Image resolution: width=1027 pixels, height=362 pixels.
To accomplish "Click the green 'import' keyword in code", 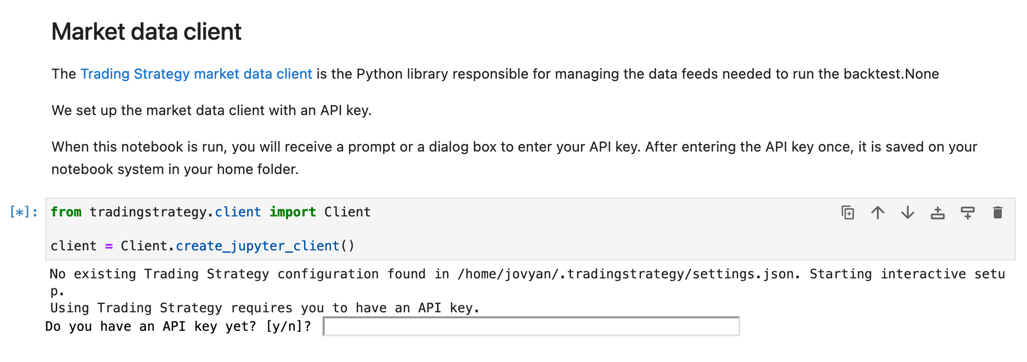I will click(293, 212).
